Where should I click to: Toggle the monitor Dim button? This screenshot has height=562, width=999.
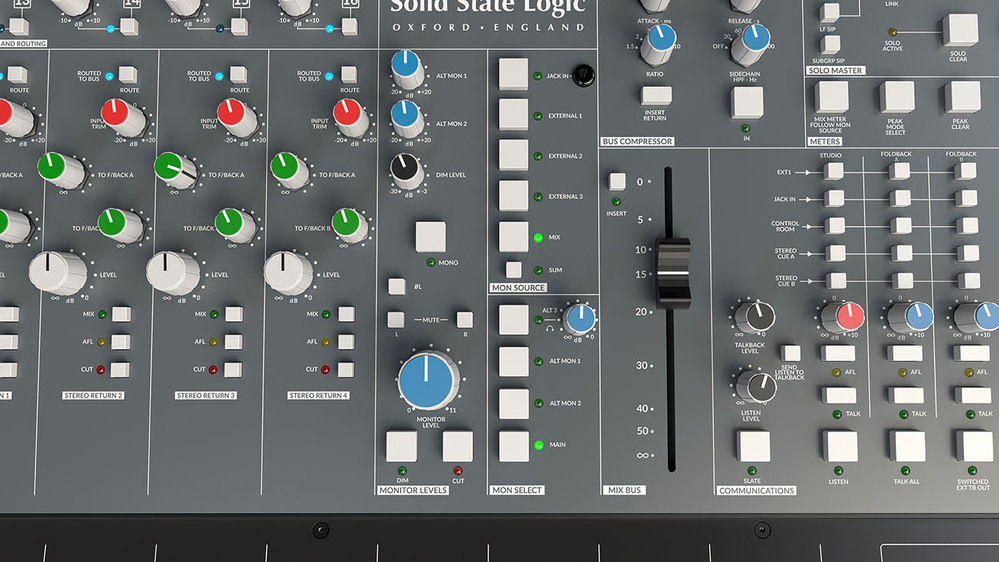[402, 445]
